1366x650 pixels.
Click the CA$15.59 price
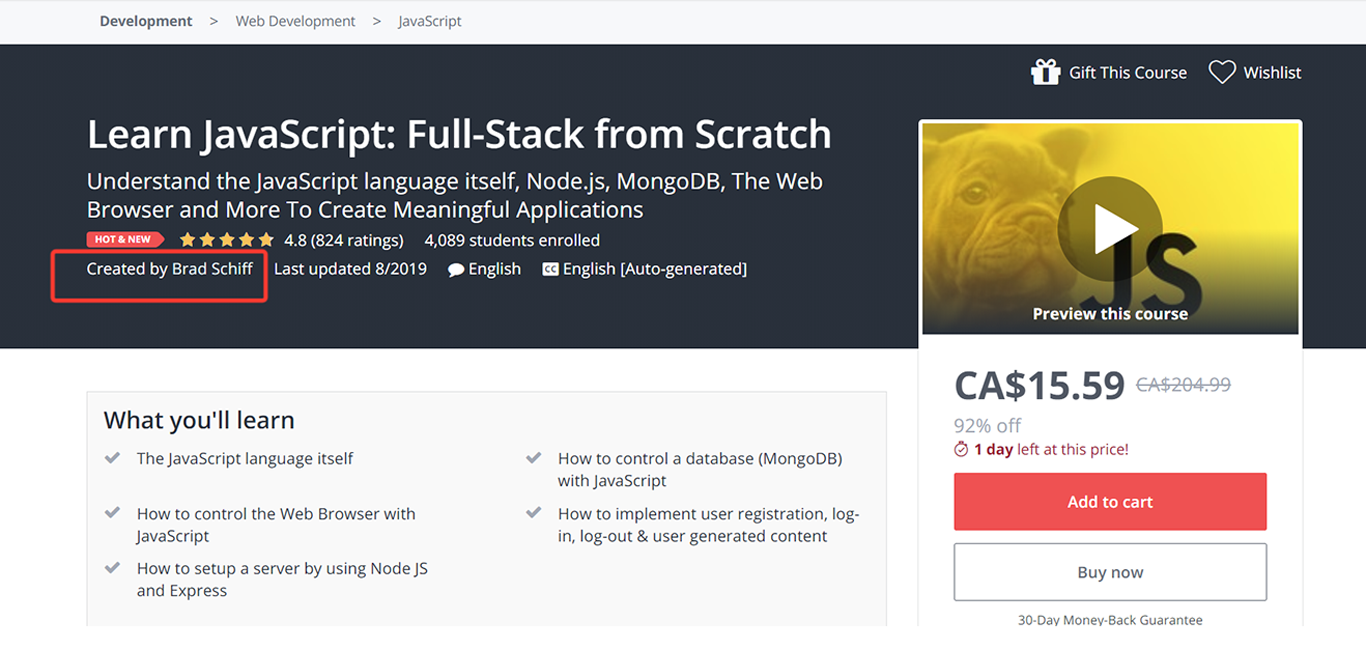(x=1040, y=386)
